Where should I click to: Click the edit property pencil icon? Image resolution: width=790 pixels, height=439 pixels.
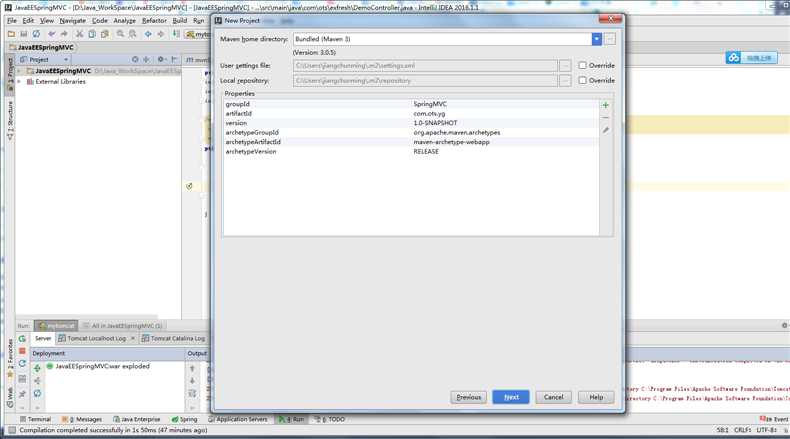[606, 130]
